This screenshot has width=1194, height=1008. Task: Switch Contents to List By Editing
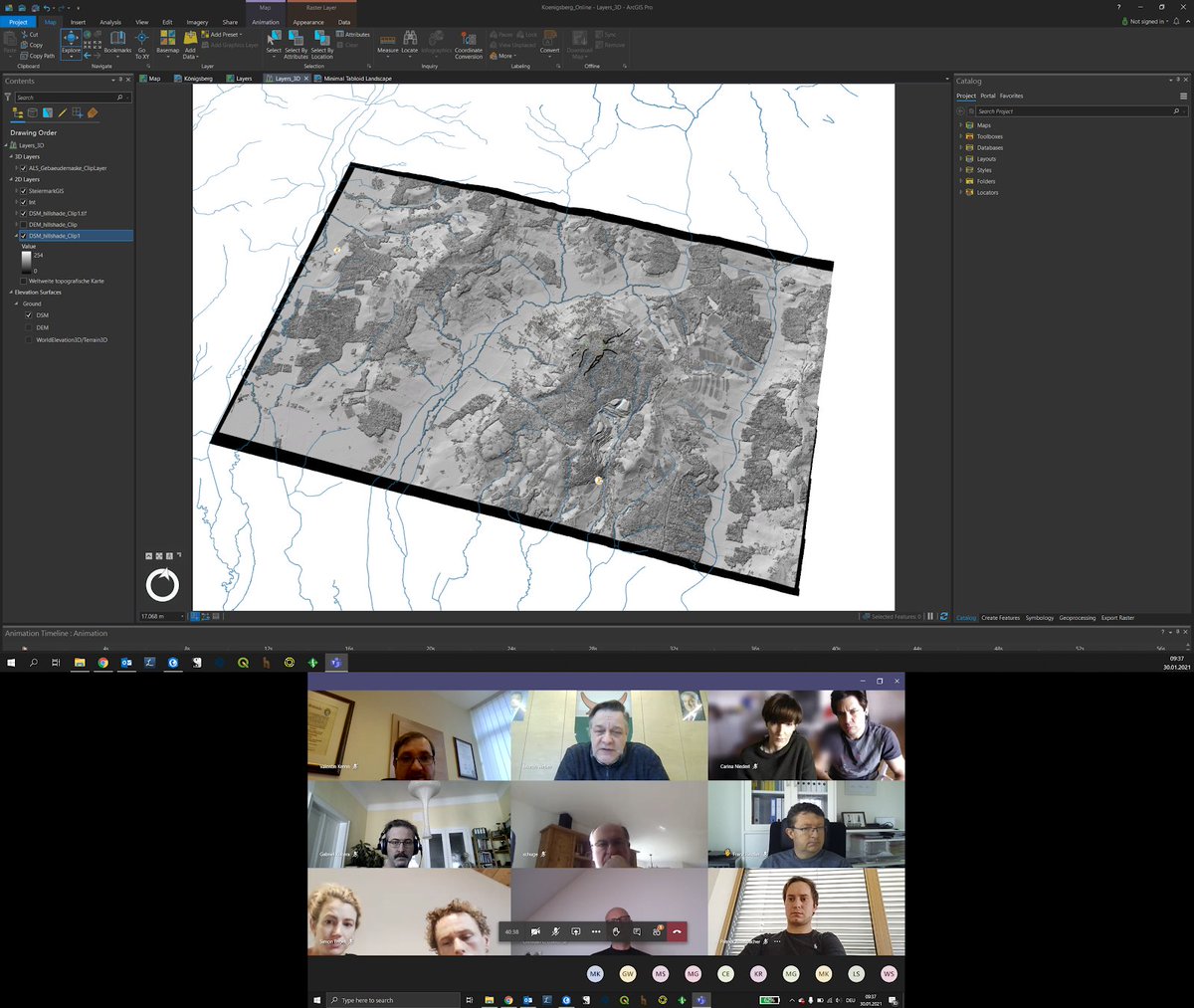pos(63,113)
